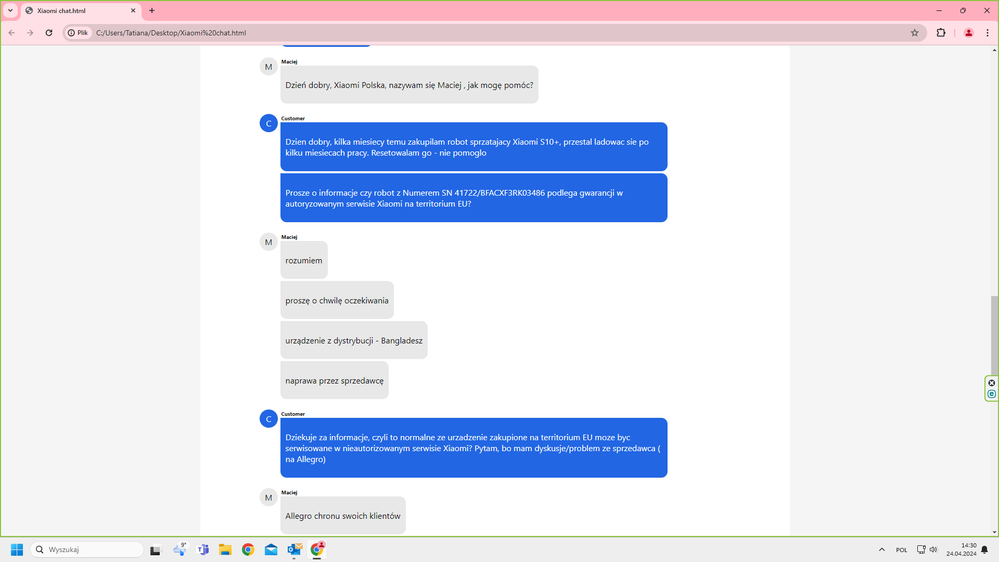Click 'urządzenie z dystrybucji - Bangladesz' bubble
Screen dimensions: 999x562
click(354, 340)
